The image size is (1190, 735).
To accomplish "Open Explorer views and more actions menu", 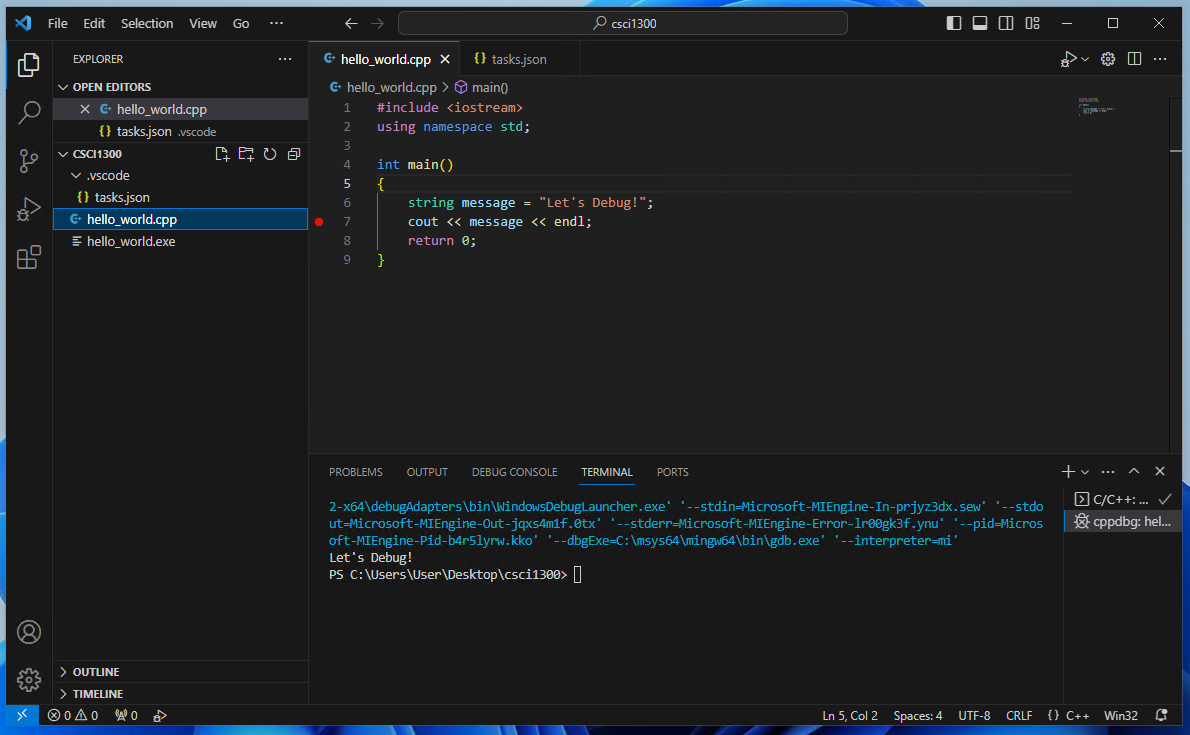I will 285,59.
